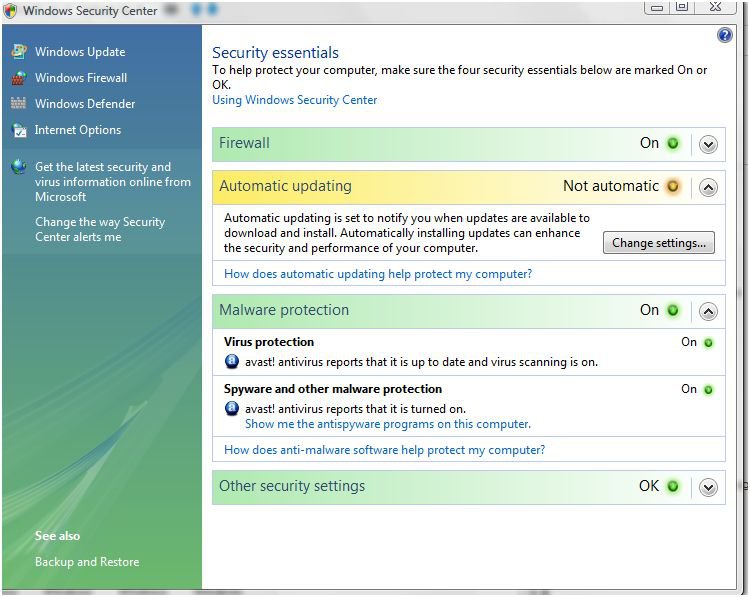The height and width of the screenshot is (597, 750).
Task: Expand the Other security settings chevron
Action: coord(708,488)
